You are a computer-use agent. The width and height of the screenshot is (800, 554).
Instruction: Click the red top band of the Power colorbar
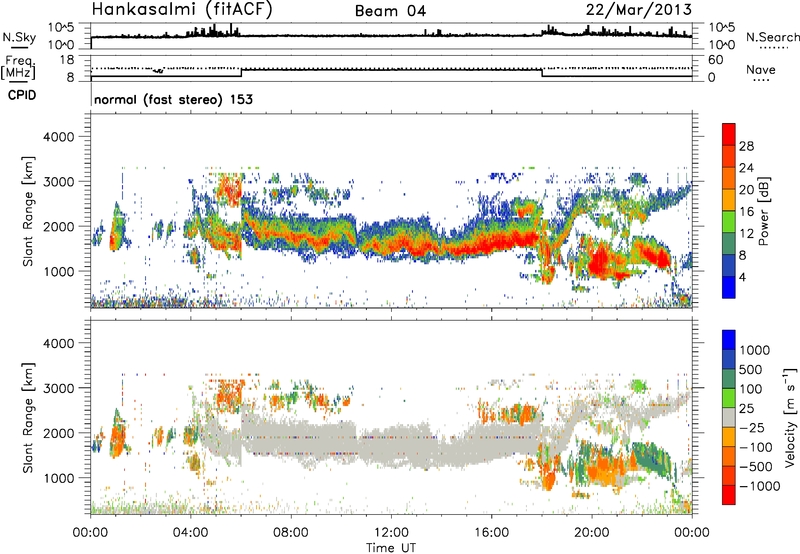coord(729,134)
